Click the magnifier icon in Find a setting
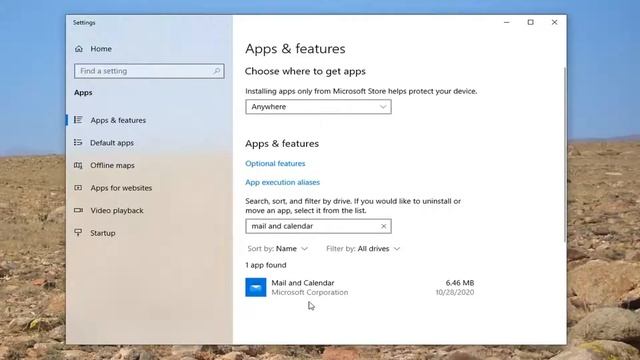 pyautogui.click(x=217, y=71)
